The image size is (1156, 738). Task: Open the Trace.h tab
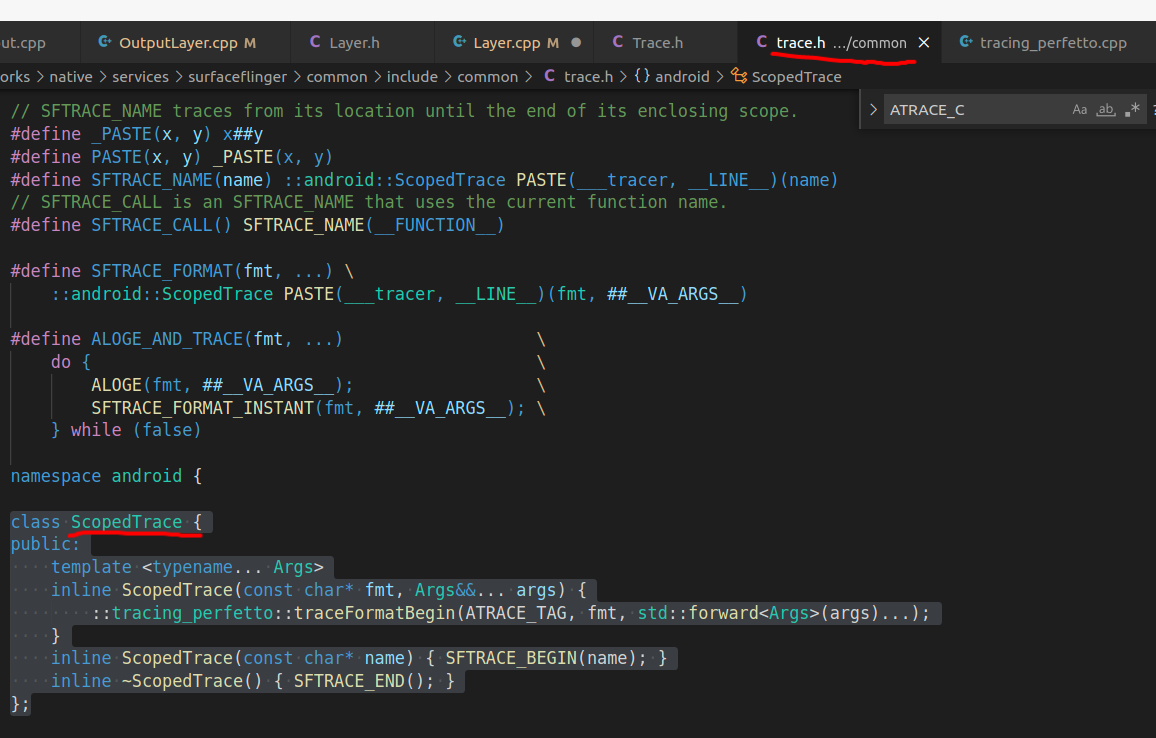[x=657, y=43]
